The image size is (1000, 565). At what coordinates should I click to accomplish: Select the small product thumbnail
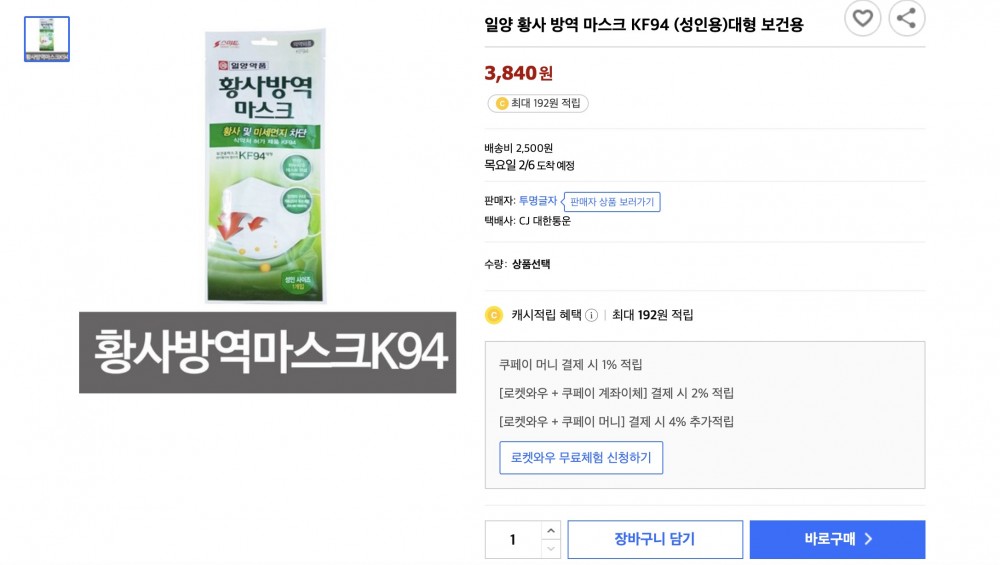click(47, 40)
